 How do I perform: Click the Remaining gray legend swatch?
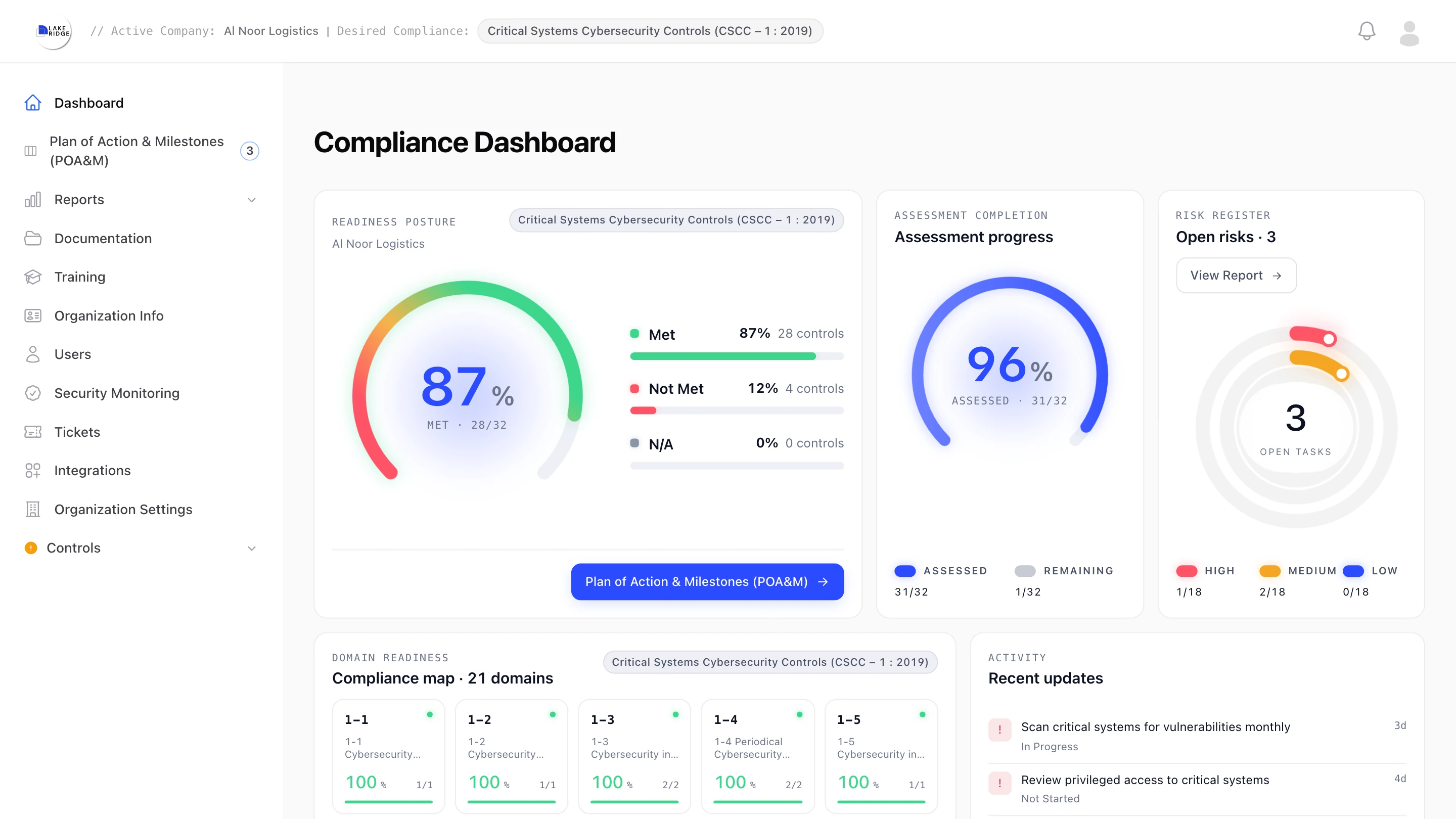click(1025, 571)
